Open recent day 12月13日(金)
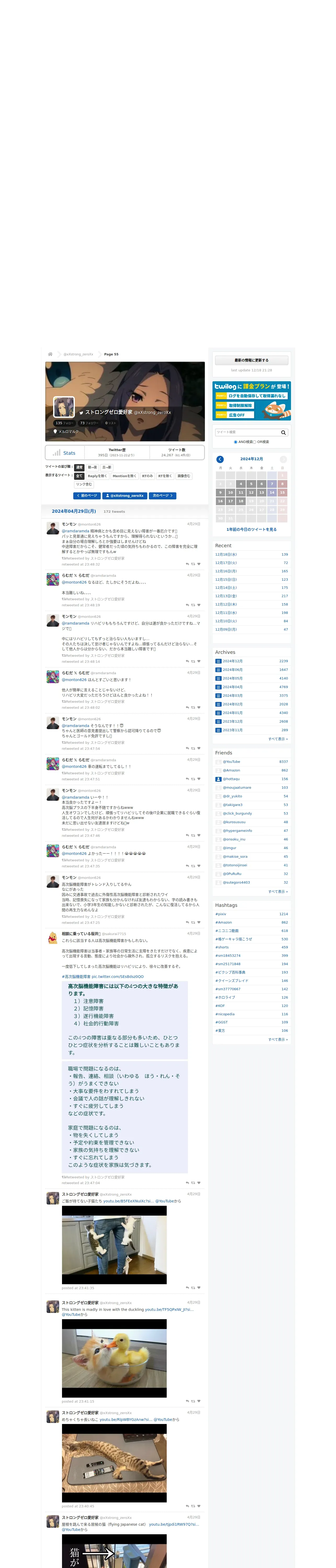This screenshot has width=336, height=1568. click(x=226, y=596)
